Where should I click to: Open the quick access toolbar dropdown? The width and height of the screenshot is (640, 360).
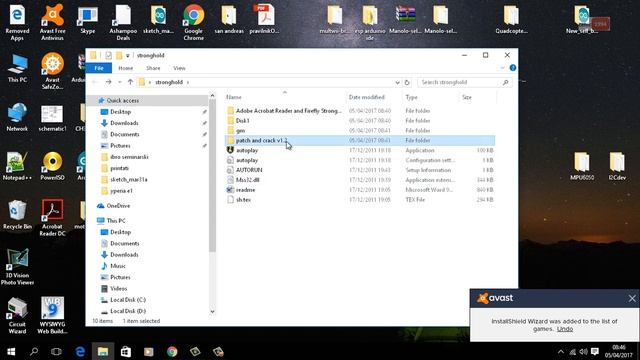tap(128, 56)
